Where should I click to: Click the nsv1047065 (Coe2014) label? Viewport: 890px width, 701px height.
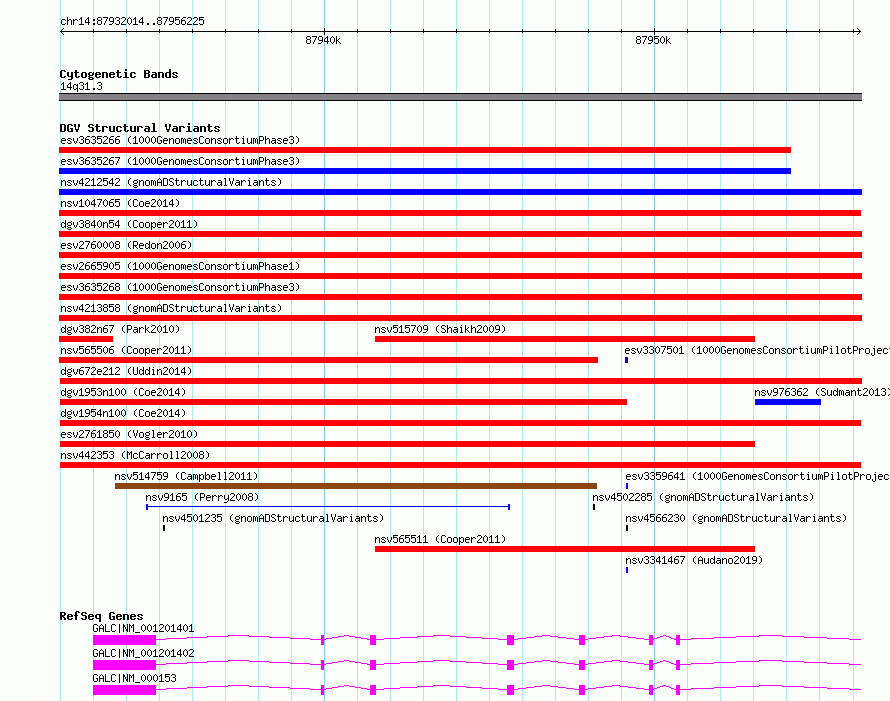(x=120, y=203)
